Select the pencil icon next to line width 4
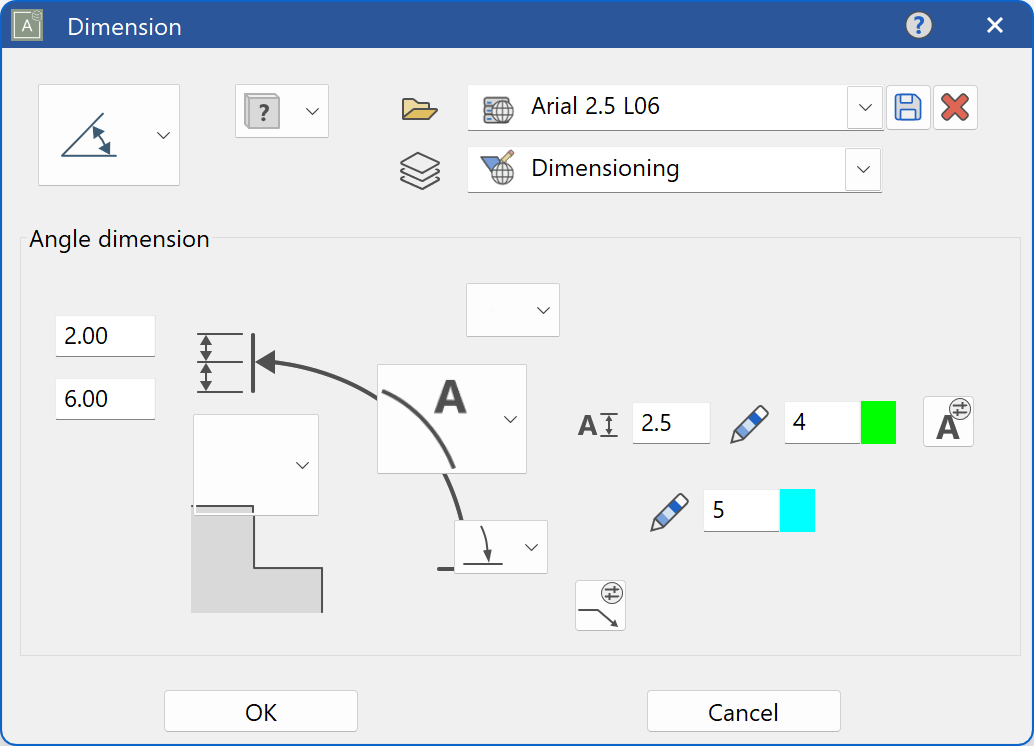This screenshot has height=746, width=1034. click(749, 422)
